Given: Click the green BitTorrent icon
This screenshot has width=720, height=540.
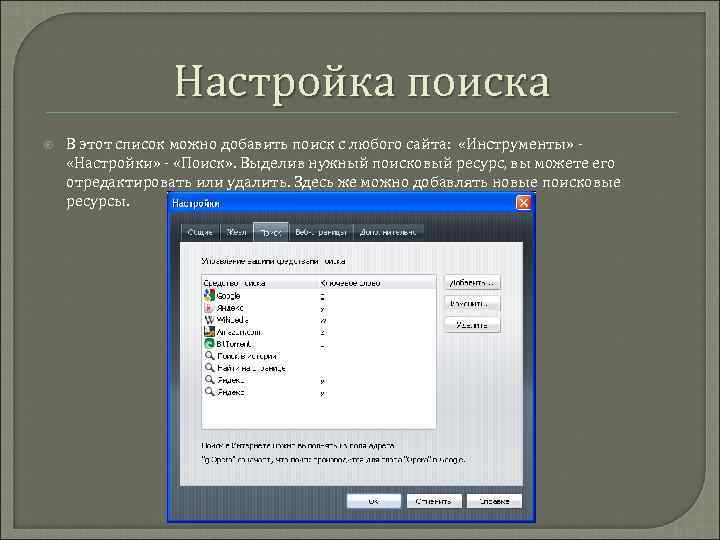Looking at the screenshot, I should [x=209, y=343].
